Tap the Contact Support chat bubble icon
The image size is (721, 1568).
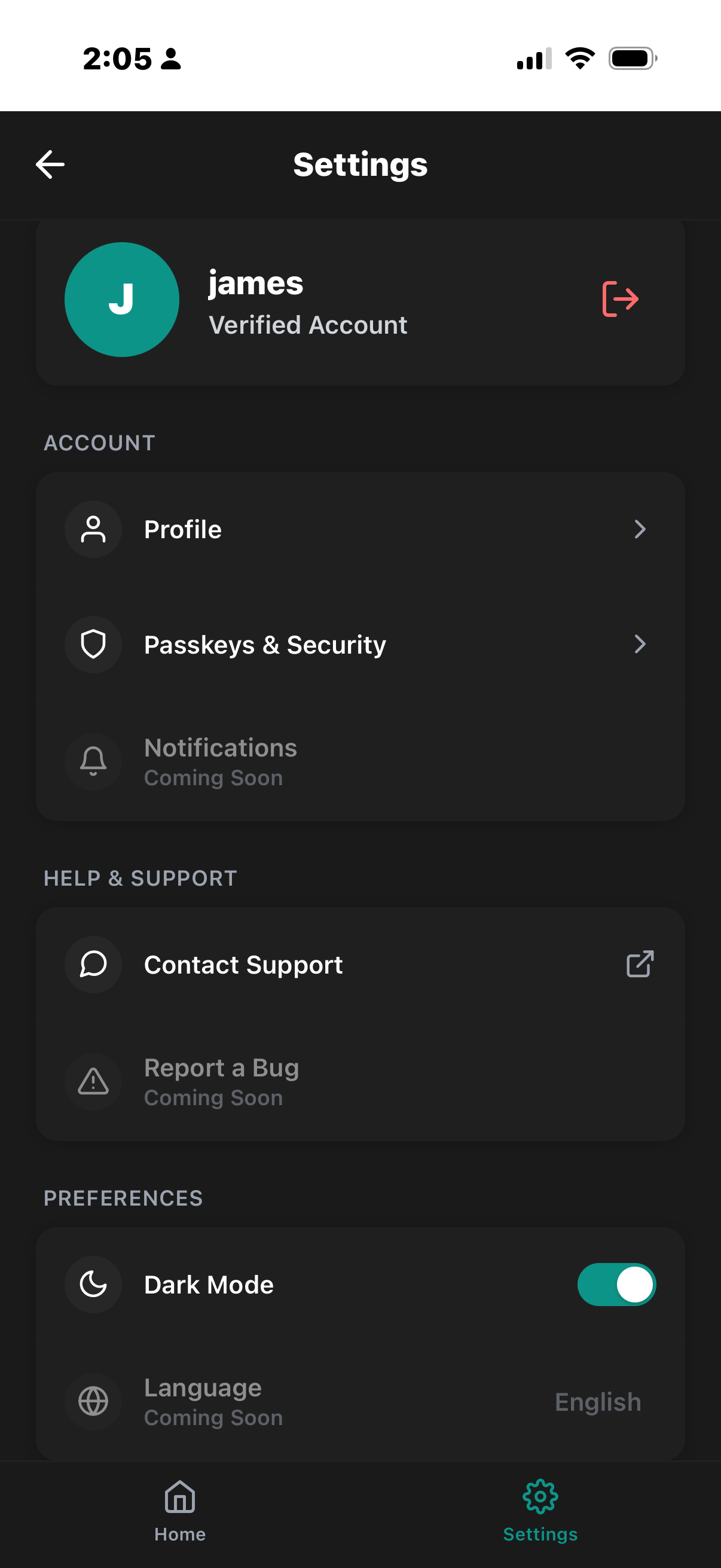click(x=93, y=964)
